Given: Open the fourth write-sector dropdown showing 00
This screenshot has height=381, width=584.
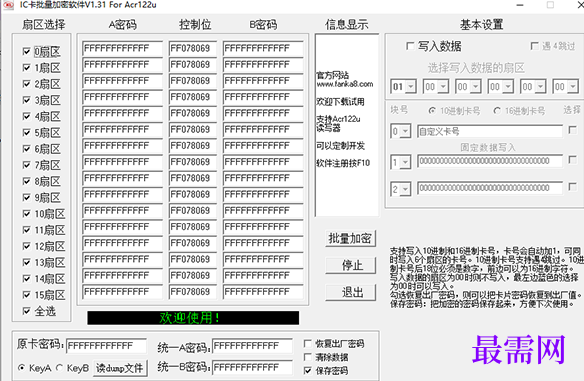Looking at the screenshot, I should [501, 86].
